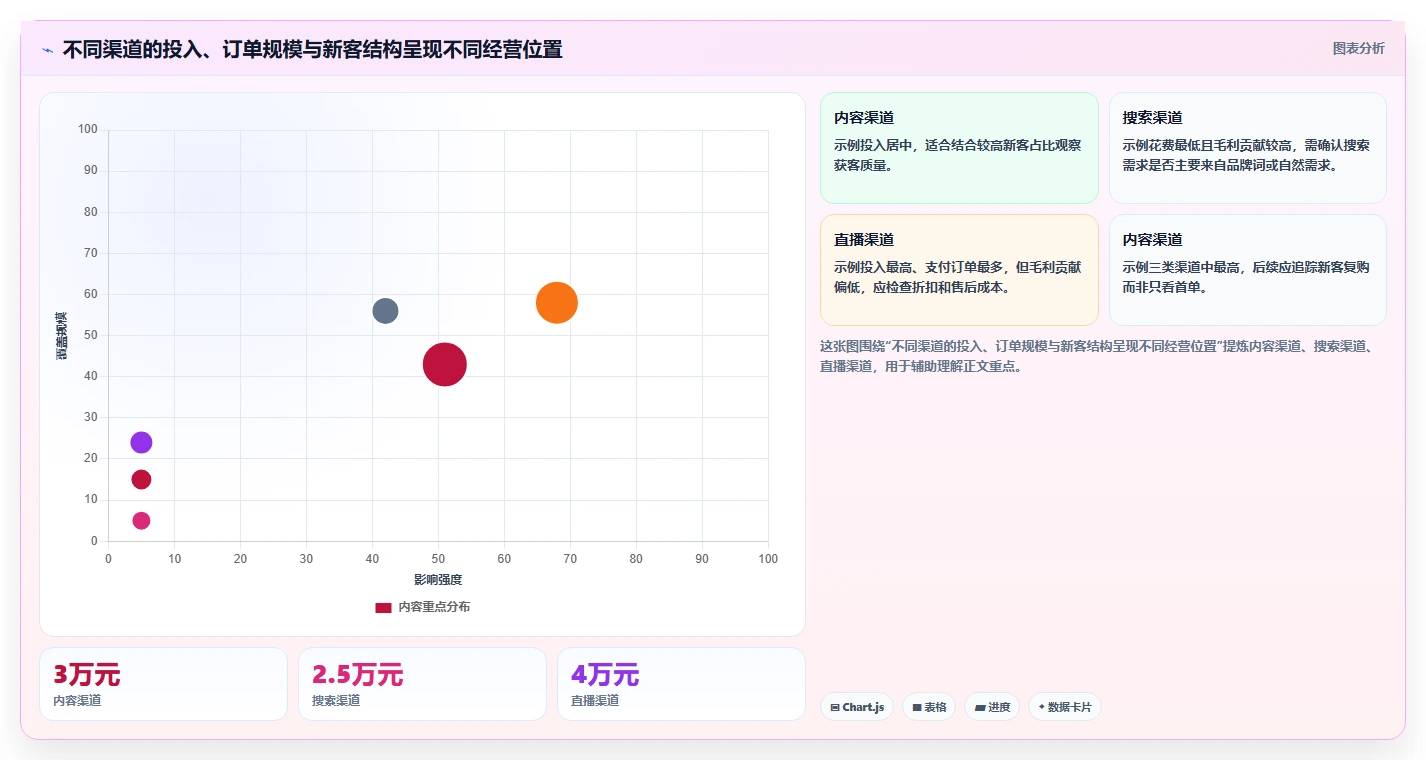The image size is (1426, 760).
Task: Open the 内容渠道 card about 新客复购
Action: coord(1247,270)
